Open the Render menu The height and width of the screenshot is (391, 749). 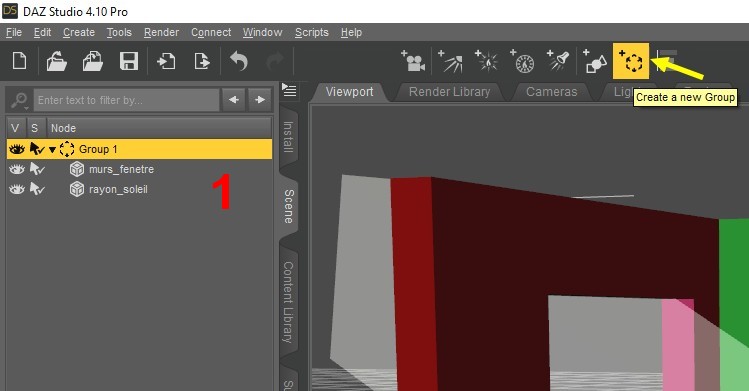coord(161,32)
